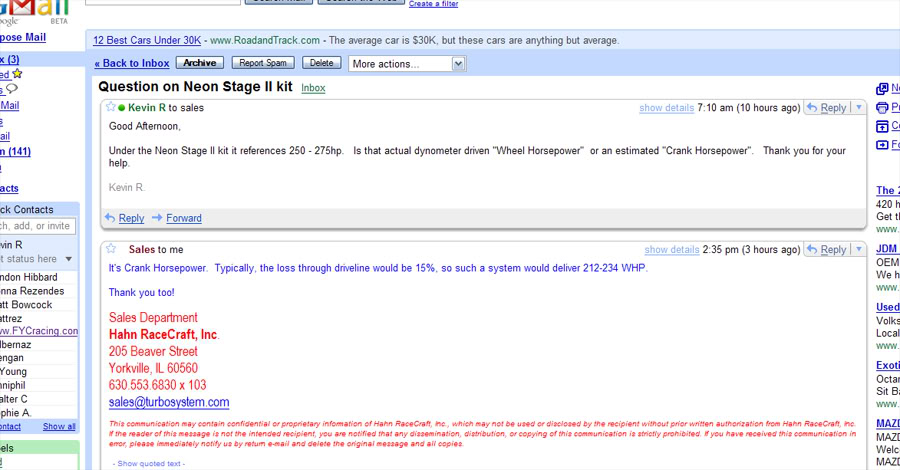The image size is (900, 470).
Task: Click the New window icon at right
Action: tap(882, 89)
